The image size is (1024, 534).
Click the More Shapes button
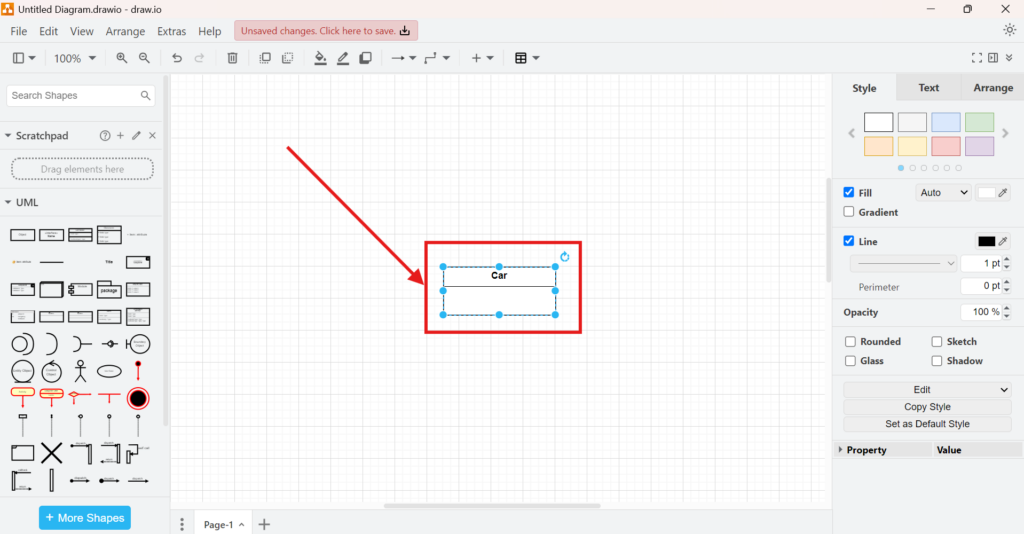coord(84,518)
